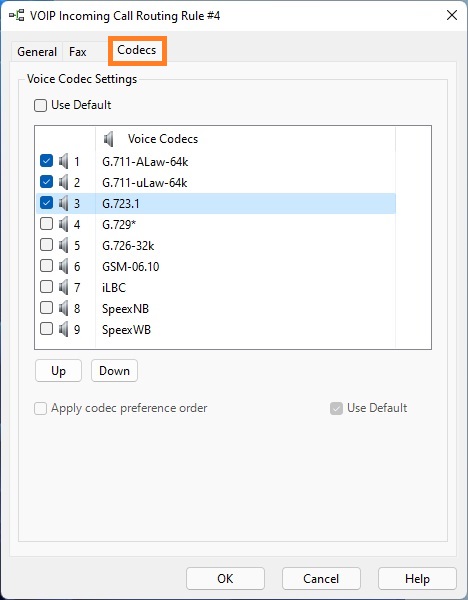Click the routing rule icon in title bar

coord(16,16)
